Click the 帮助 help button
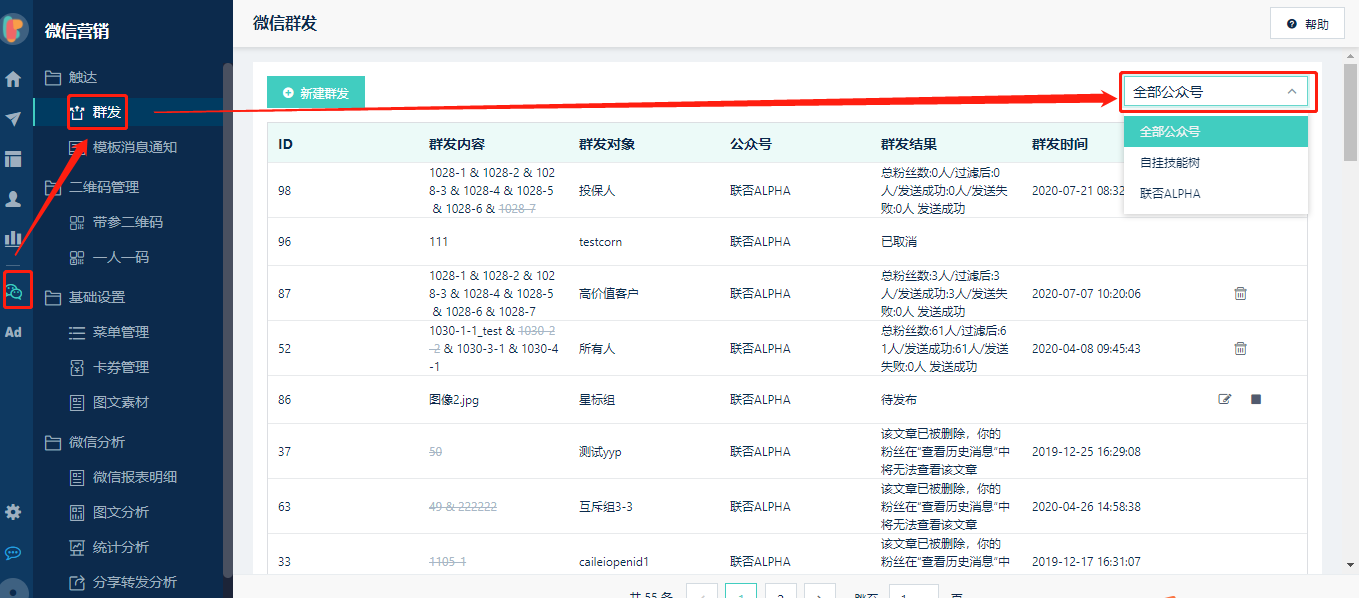 tap(1307, 24)
